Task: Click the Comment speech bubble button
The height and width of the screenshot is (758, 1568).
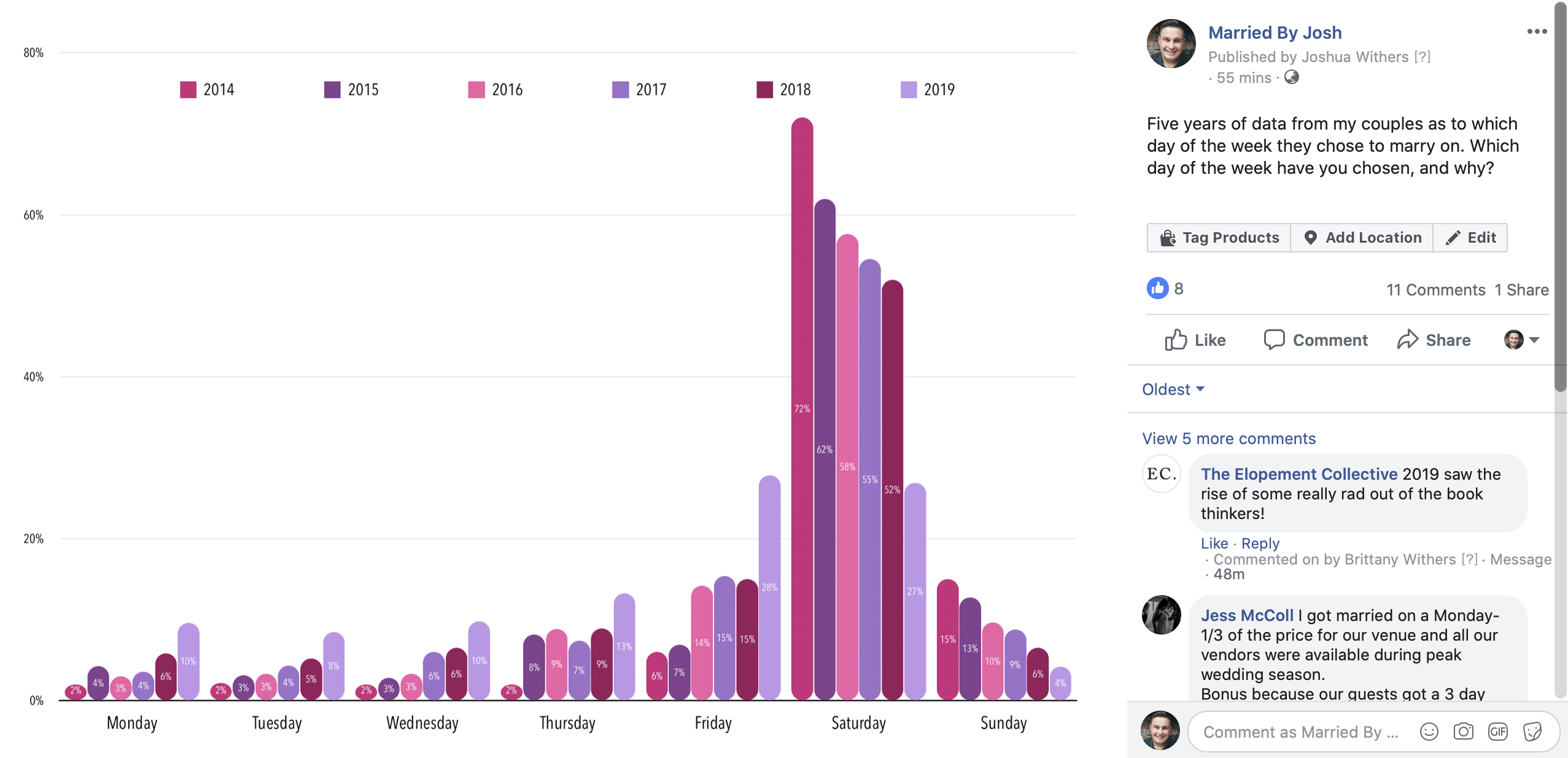Action: coord(1316,340)
